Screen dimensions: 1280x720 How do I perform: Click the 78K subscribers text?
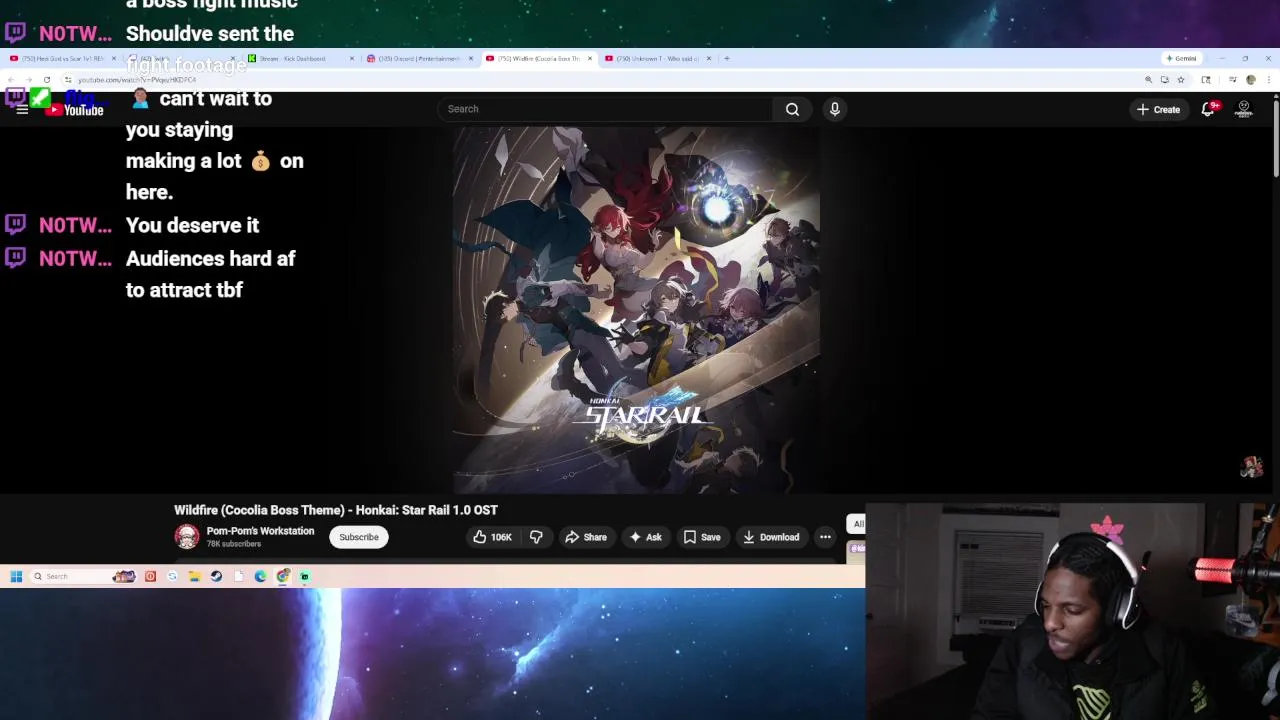point(233,544)
